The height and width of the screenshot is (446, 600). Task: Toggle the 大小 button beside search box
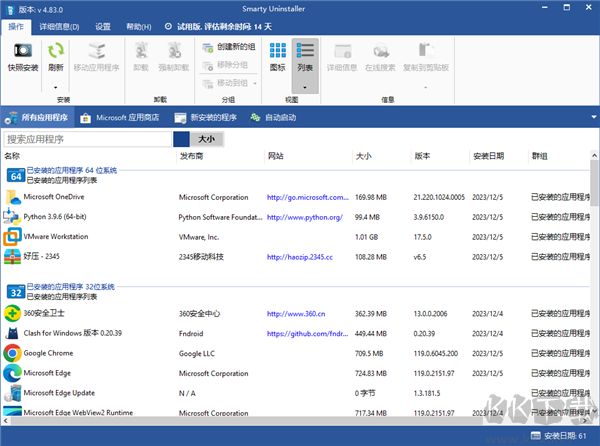point(205,140)
